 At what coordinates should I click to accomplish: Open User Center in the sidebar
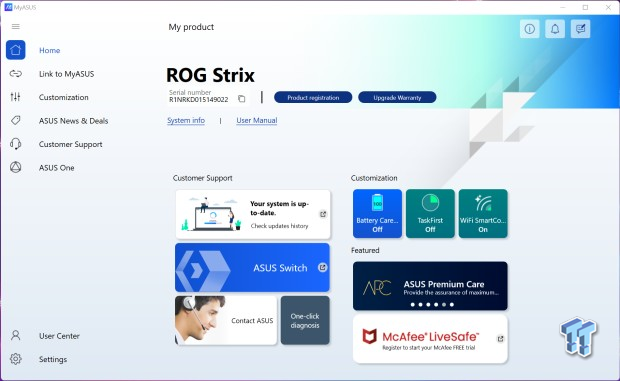59,336
